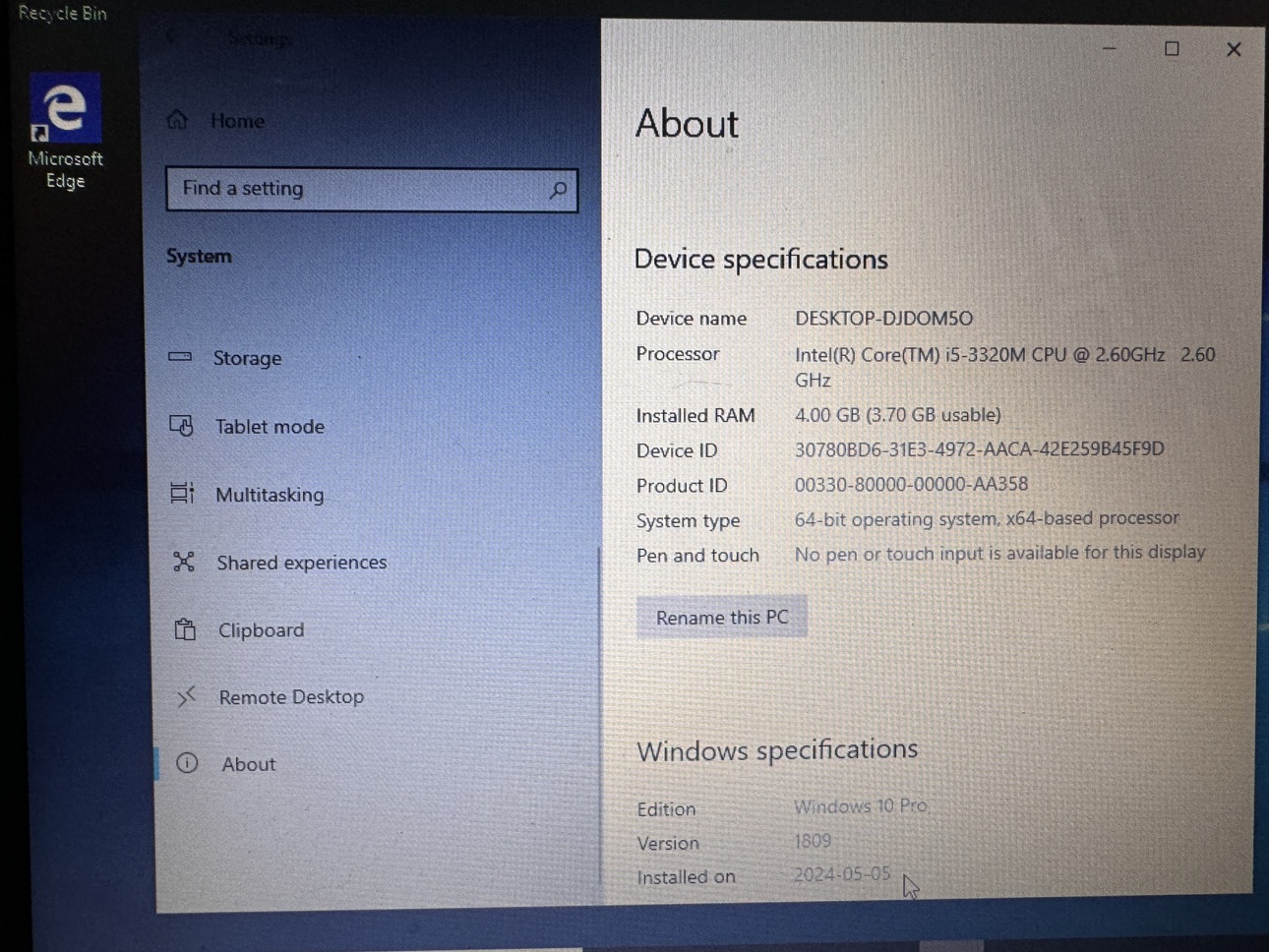Click Rename this PC button
Viewport: 1269px width, 952px height.
(722, 618)
